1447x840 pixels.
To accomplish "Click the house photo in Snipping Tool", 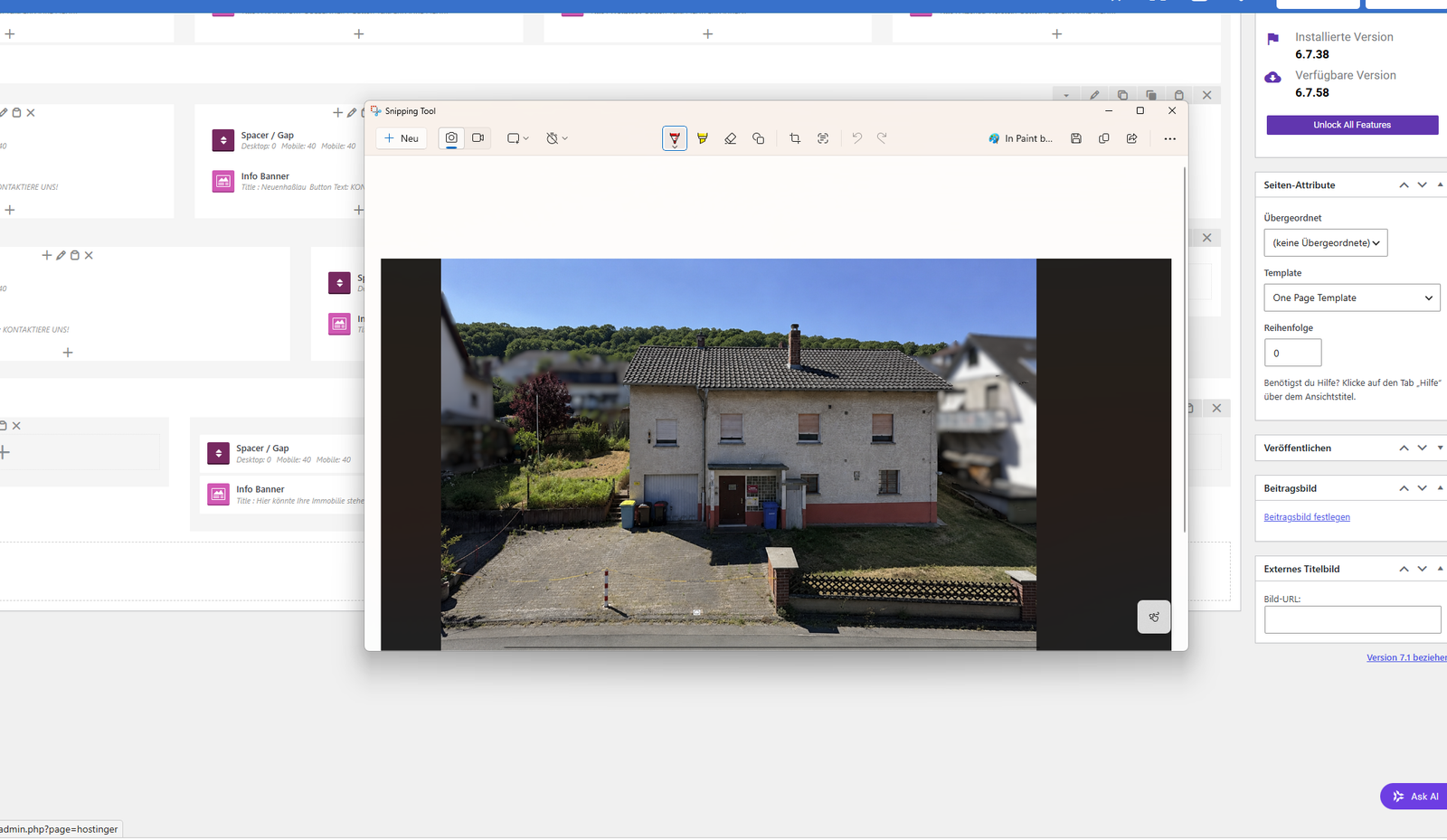I will (738, 454).
